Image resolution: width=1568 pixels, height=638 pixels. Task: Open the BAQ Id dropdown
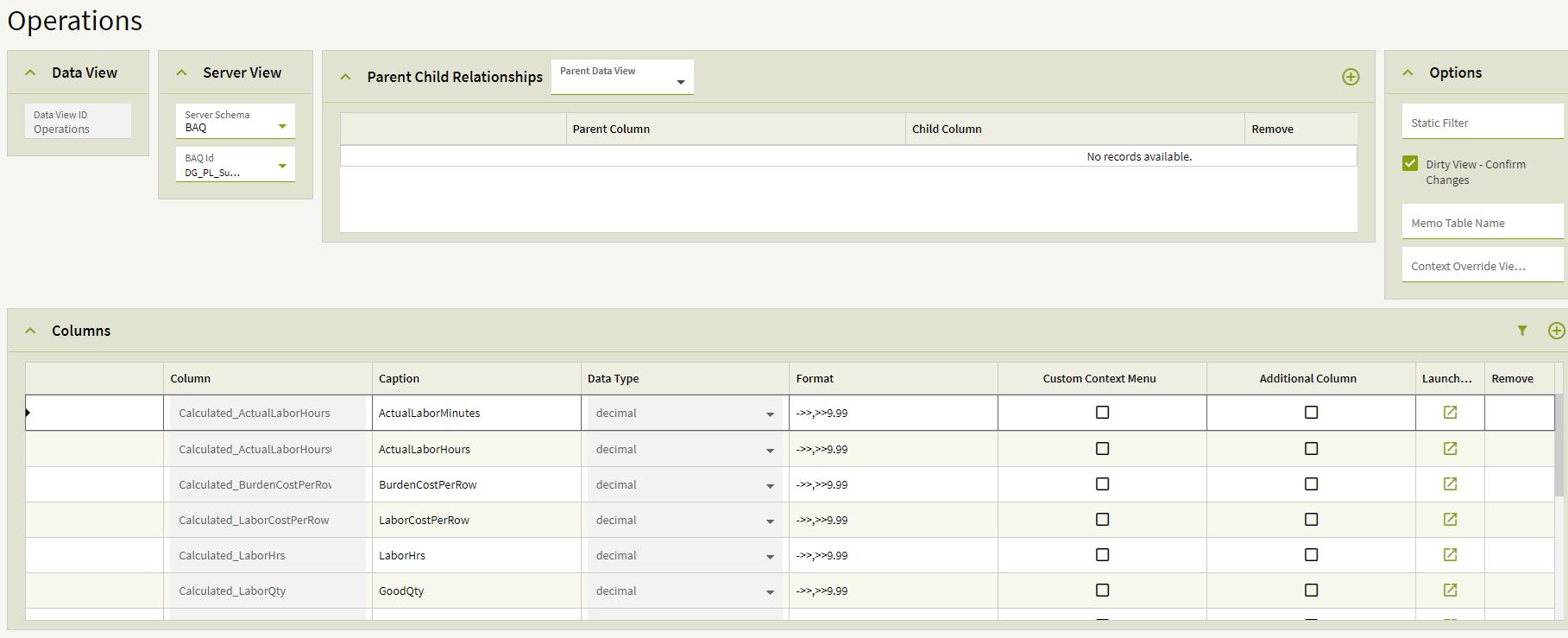click(282, 166)
